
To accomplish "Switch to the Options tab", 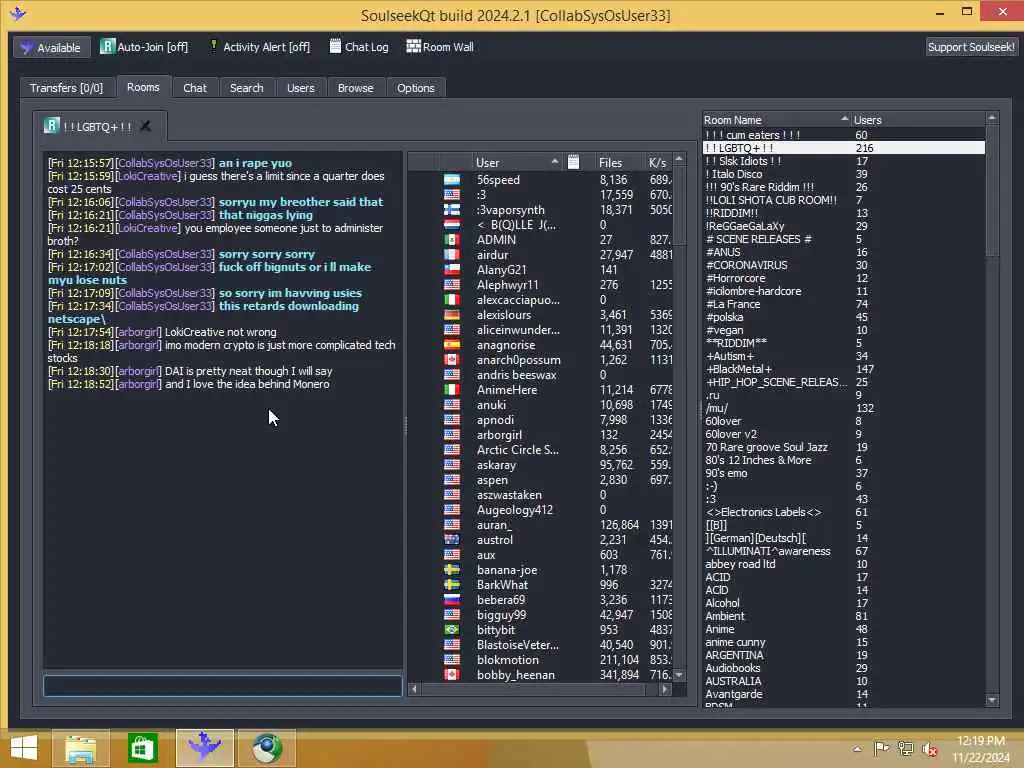I will coord(415,88).
